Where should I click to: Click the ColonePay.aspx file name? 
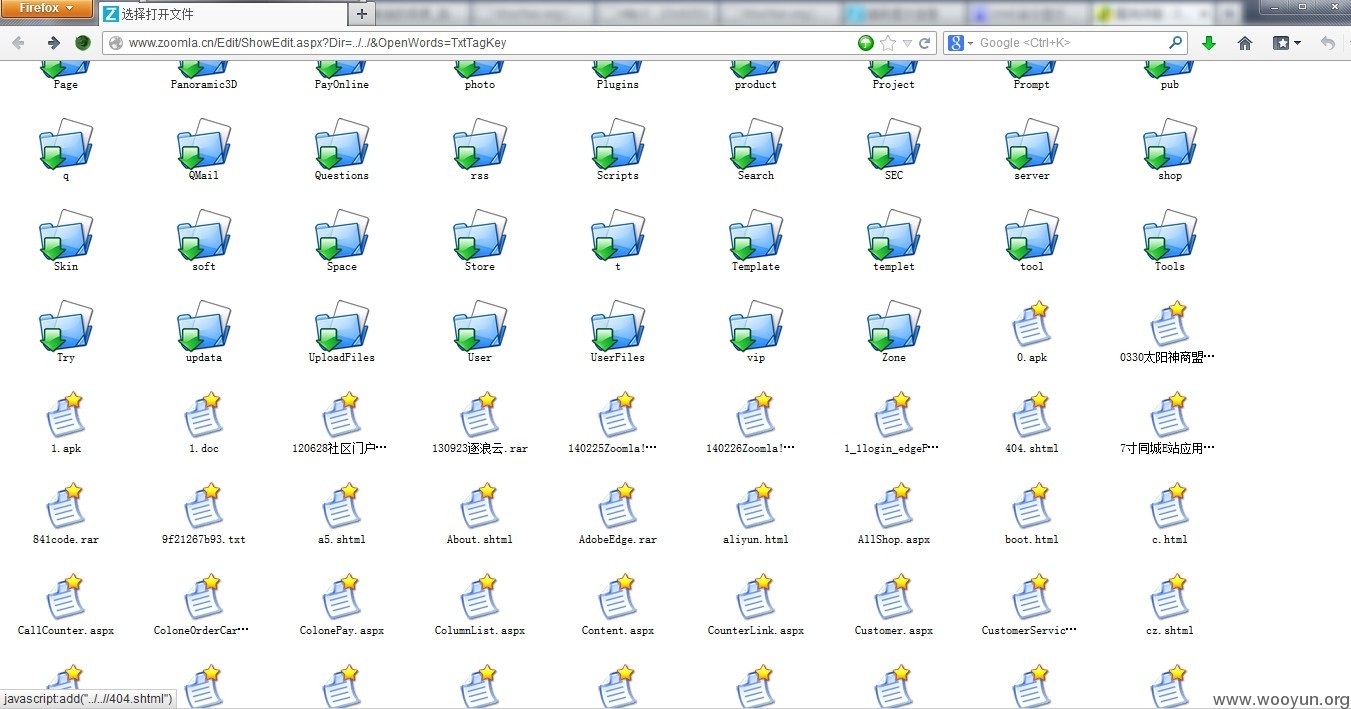click(342, 631)
